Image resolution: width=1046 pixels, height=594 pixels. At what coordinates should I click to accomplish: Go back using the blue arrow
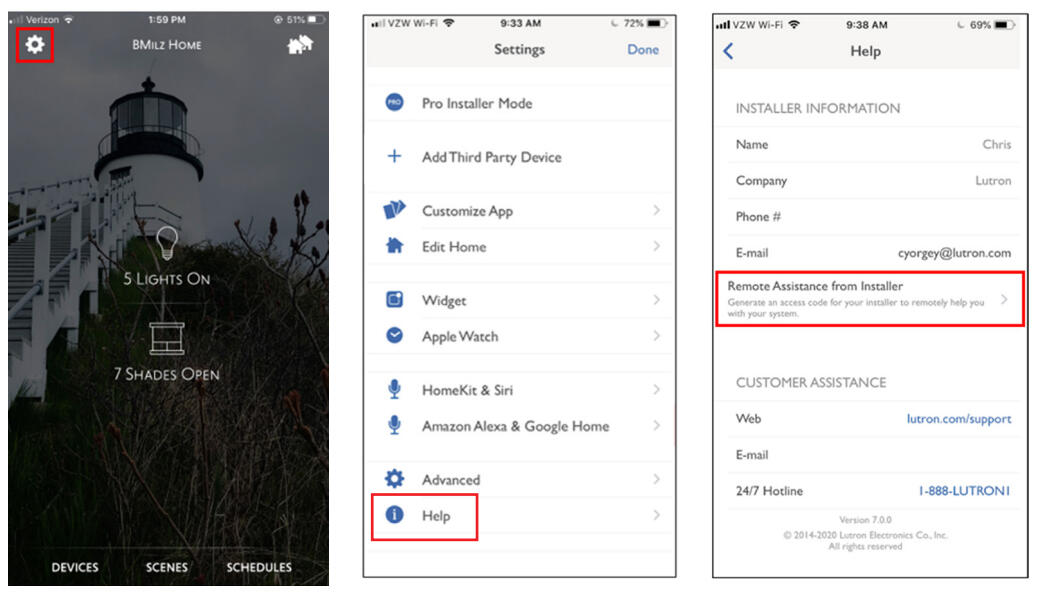tap(728, 51)
